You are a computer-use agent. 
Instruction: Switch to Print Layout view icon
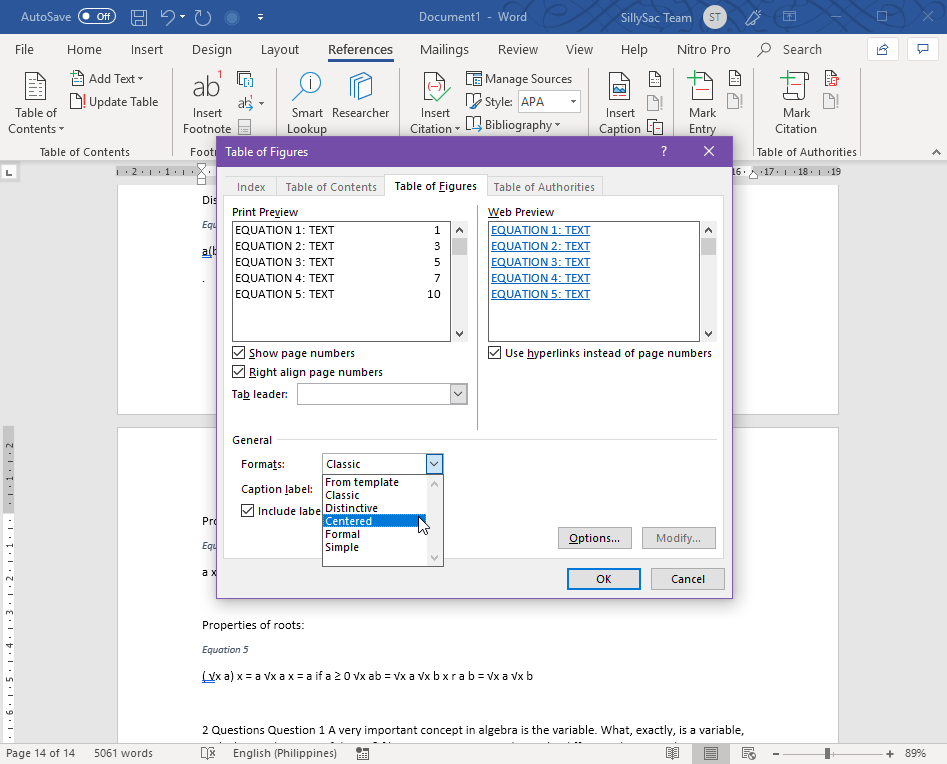tap(711, 753)
